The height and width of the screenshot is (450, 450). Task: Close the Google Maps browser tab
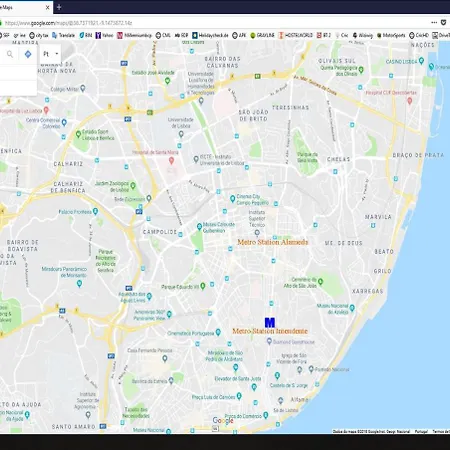47,7
